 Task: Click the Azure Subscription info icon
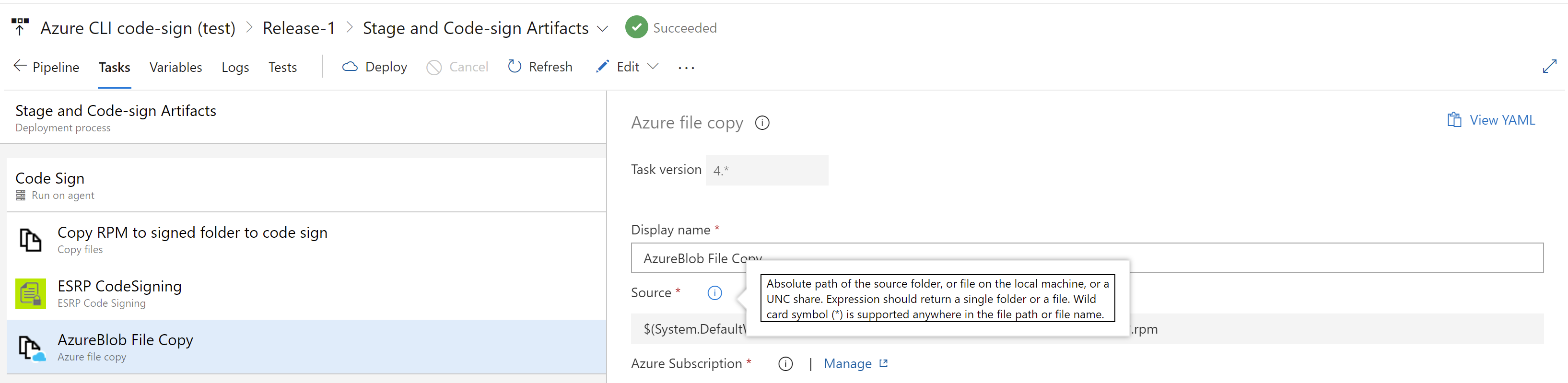[785, 364]
